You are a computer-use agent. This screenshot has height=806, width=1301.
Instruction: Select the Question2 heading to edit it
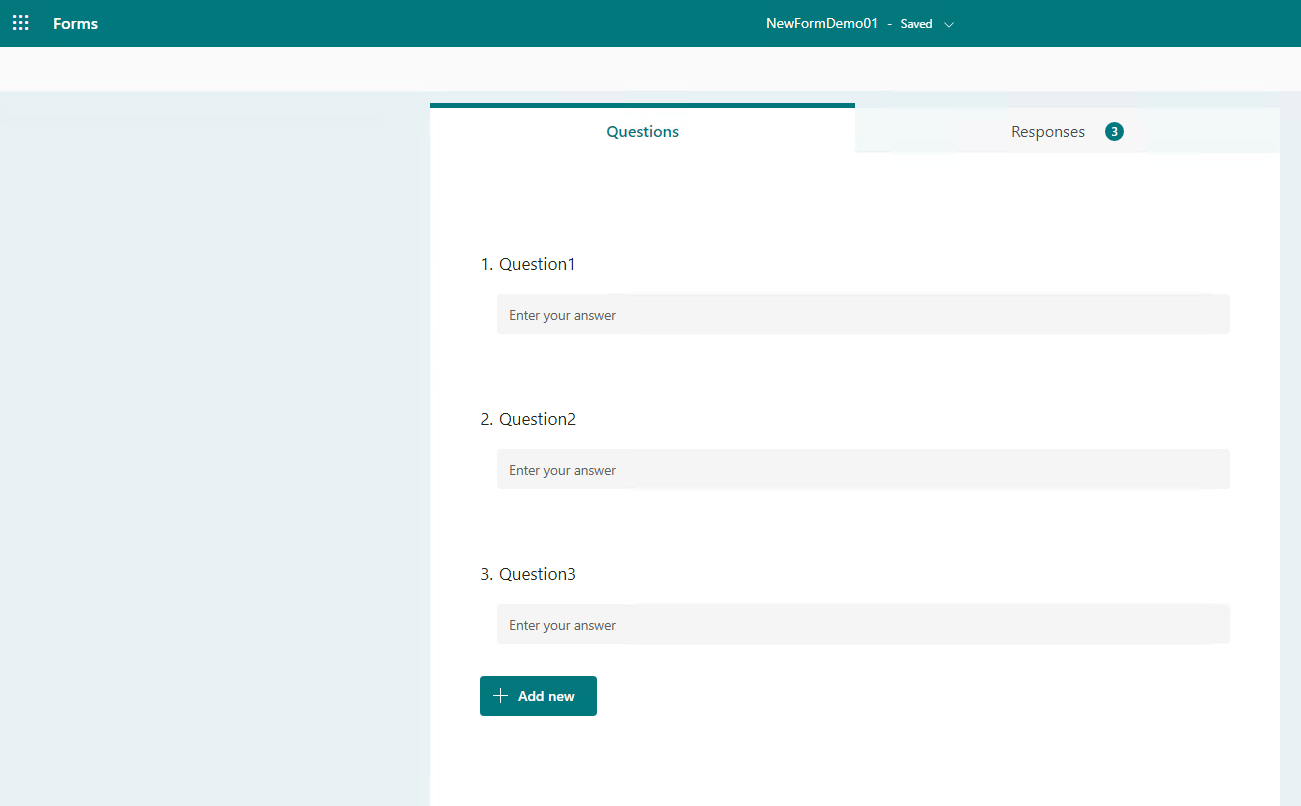coord(537,419)
